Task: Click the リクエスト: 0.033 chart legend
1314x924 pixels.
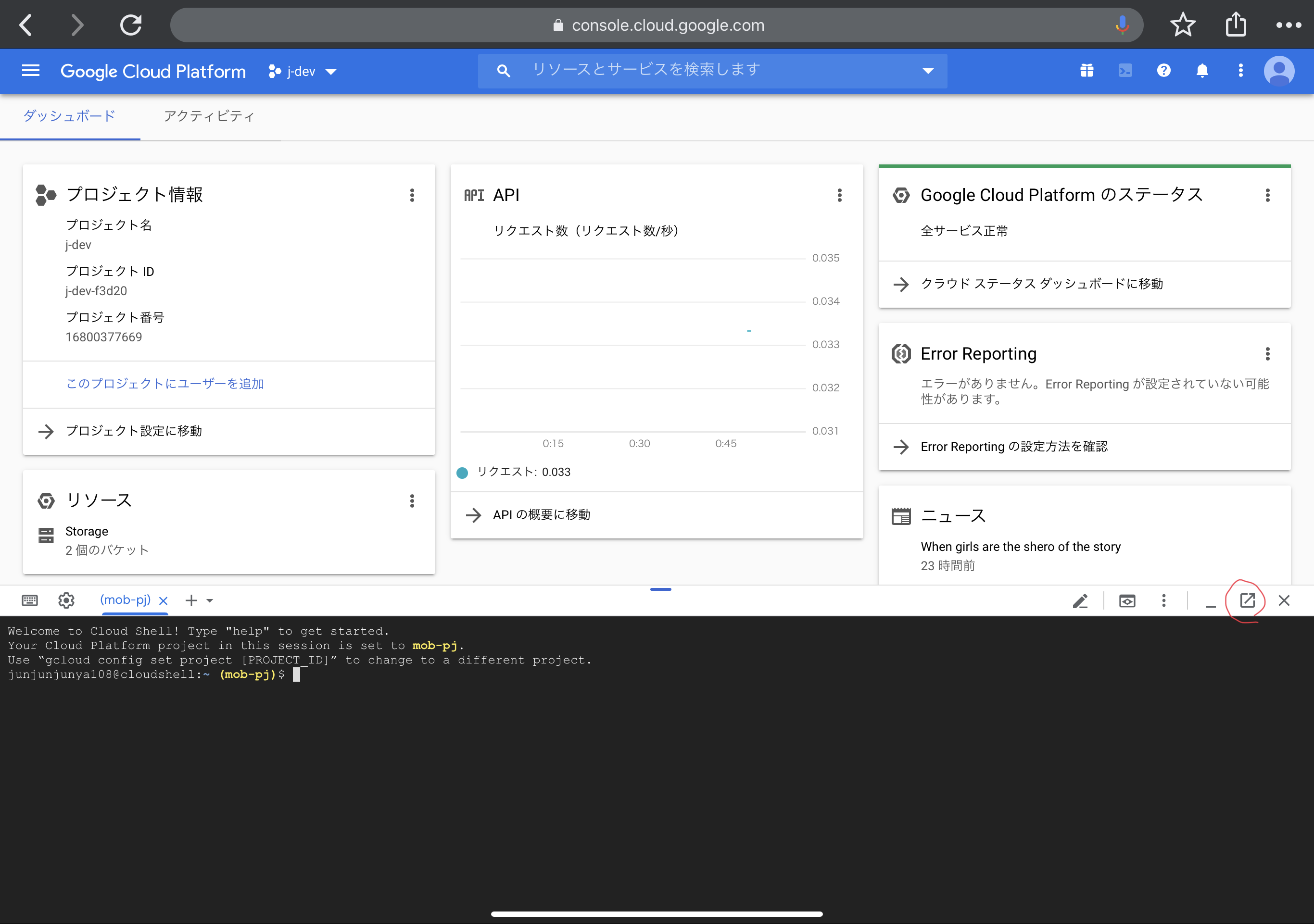Action: coord(514,472)
